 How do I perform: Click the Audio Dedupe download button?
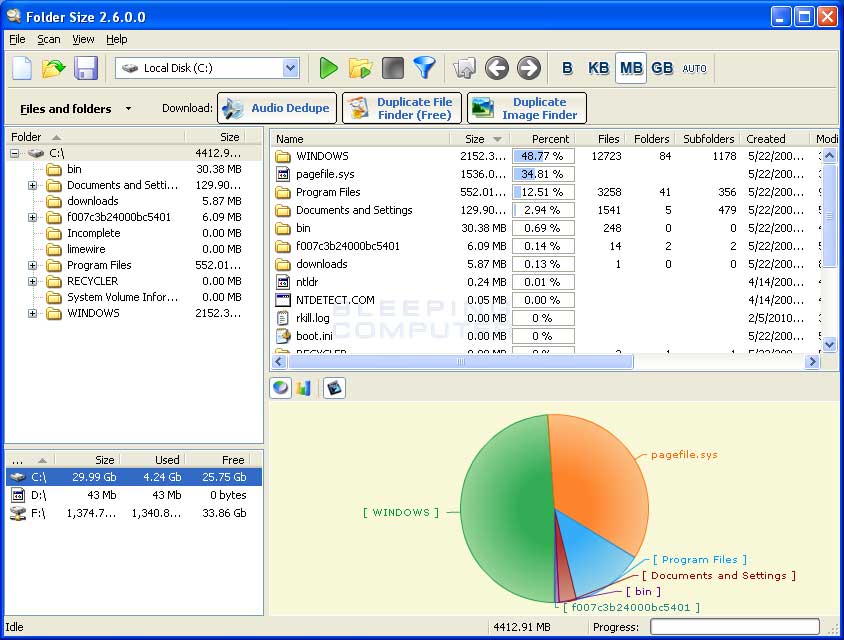pyautogui.click(x=277, y=108)
